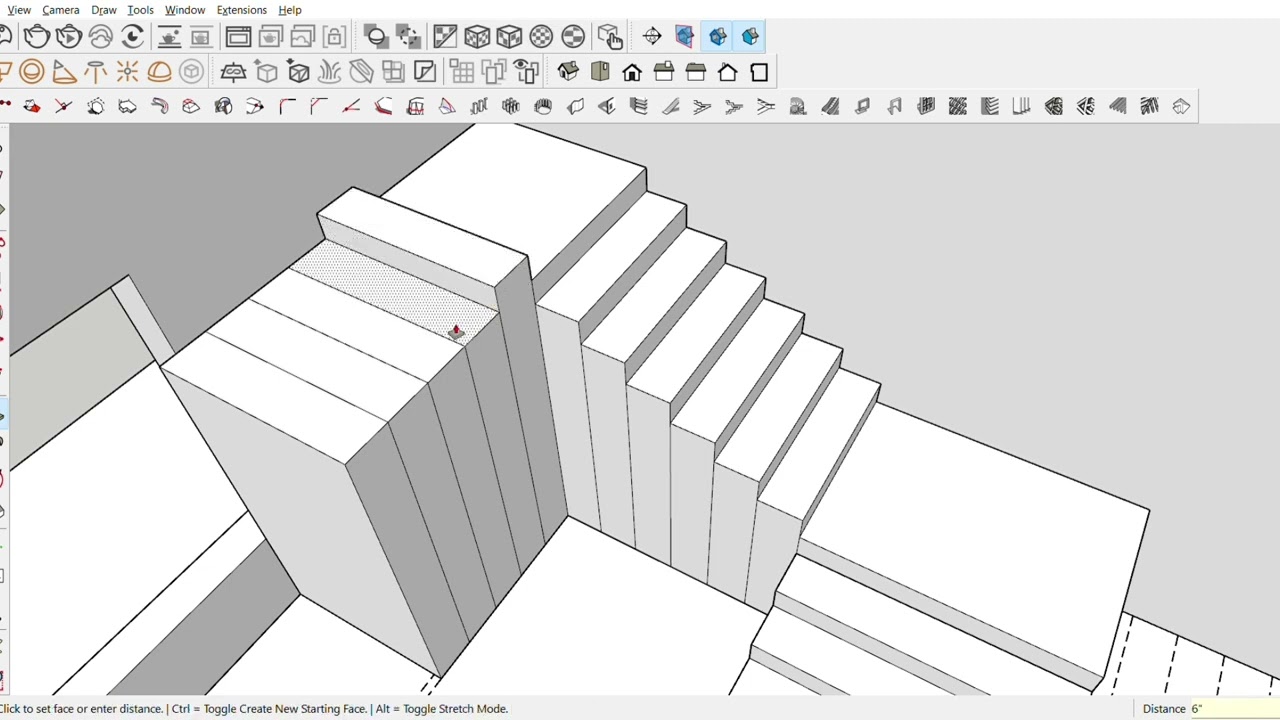Open the Extensions menu

coord(242,10)
